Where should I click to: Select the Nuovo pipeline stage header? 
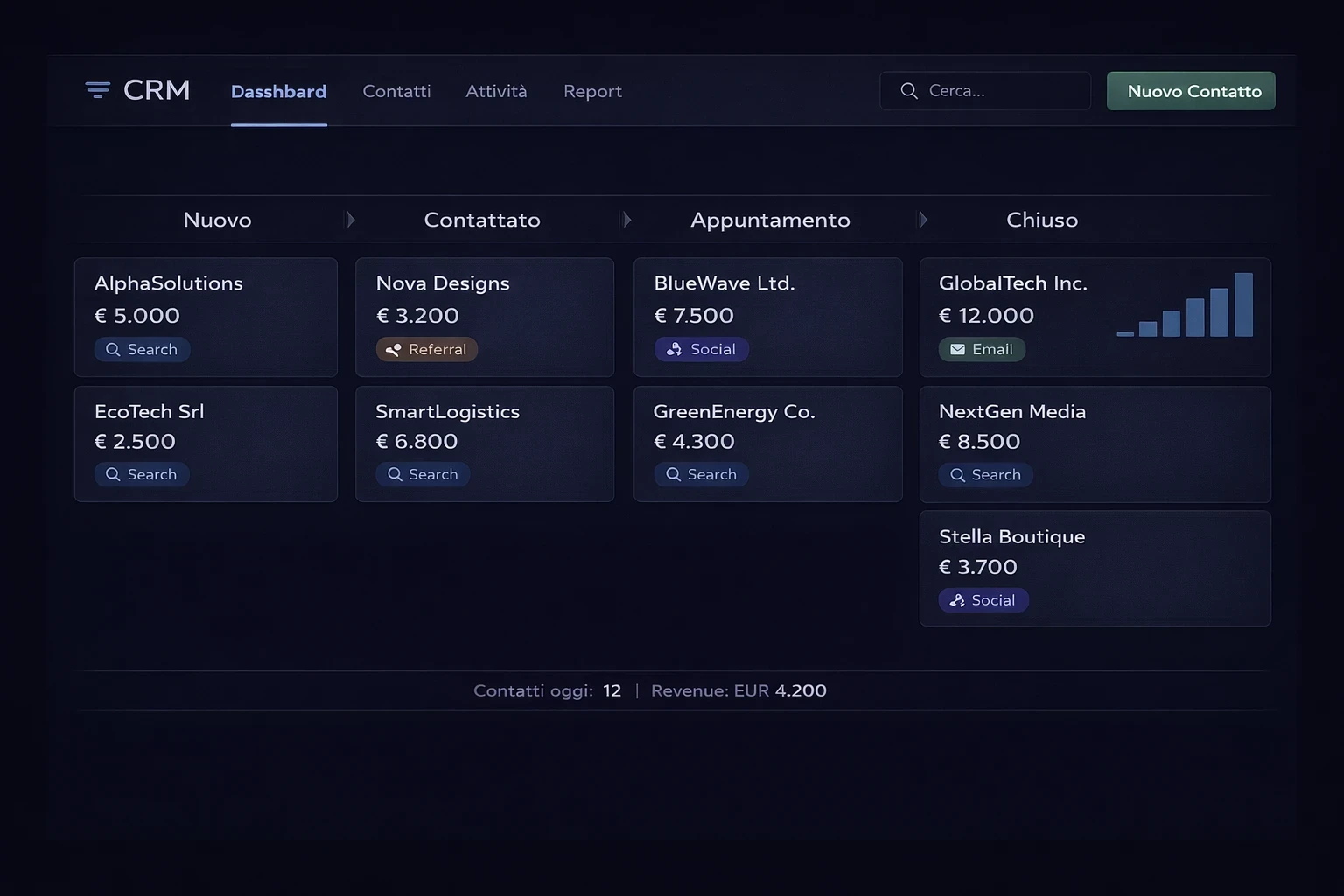pos(217,220)
